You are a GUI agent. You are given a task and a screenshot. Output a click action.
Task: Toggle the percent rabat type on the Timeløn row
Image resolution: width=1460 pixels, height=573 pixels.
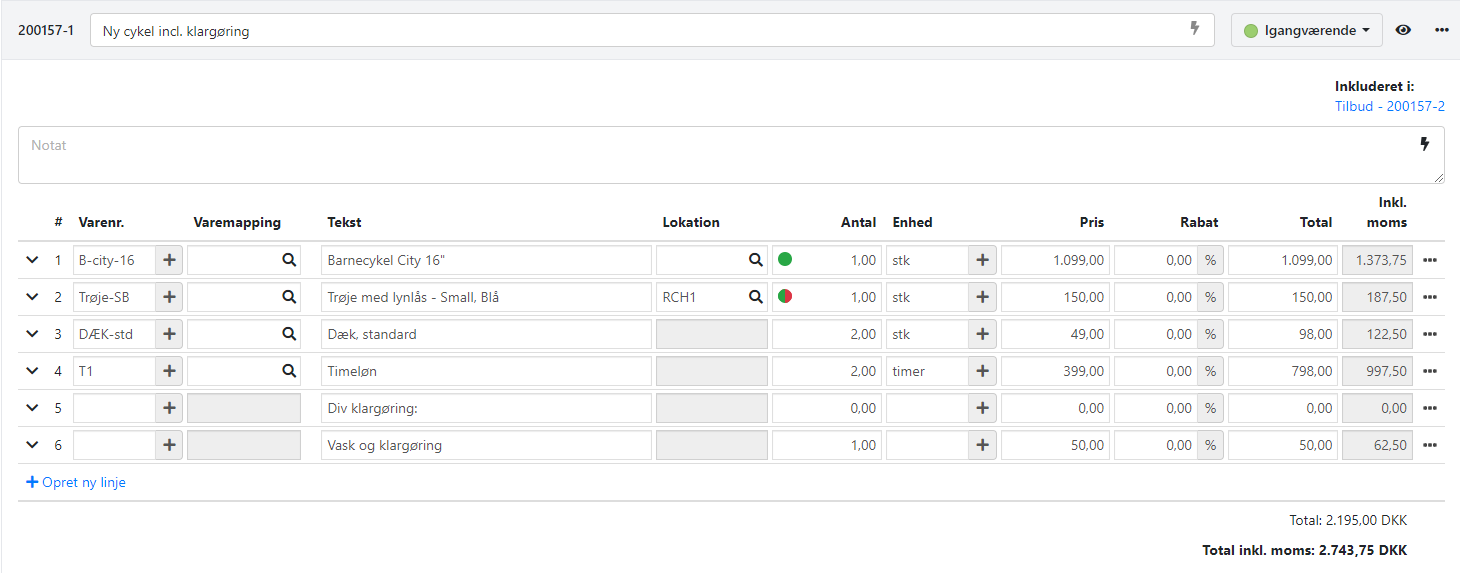point(1210,371)
